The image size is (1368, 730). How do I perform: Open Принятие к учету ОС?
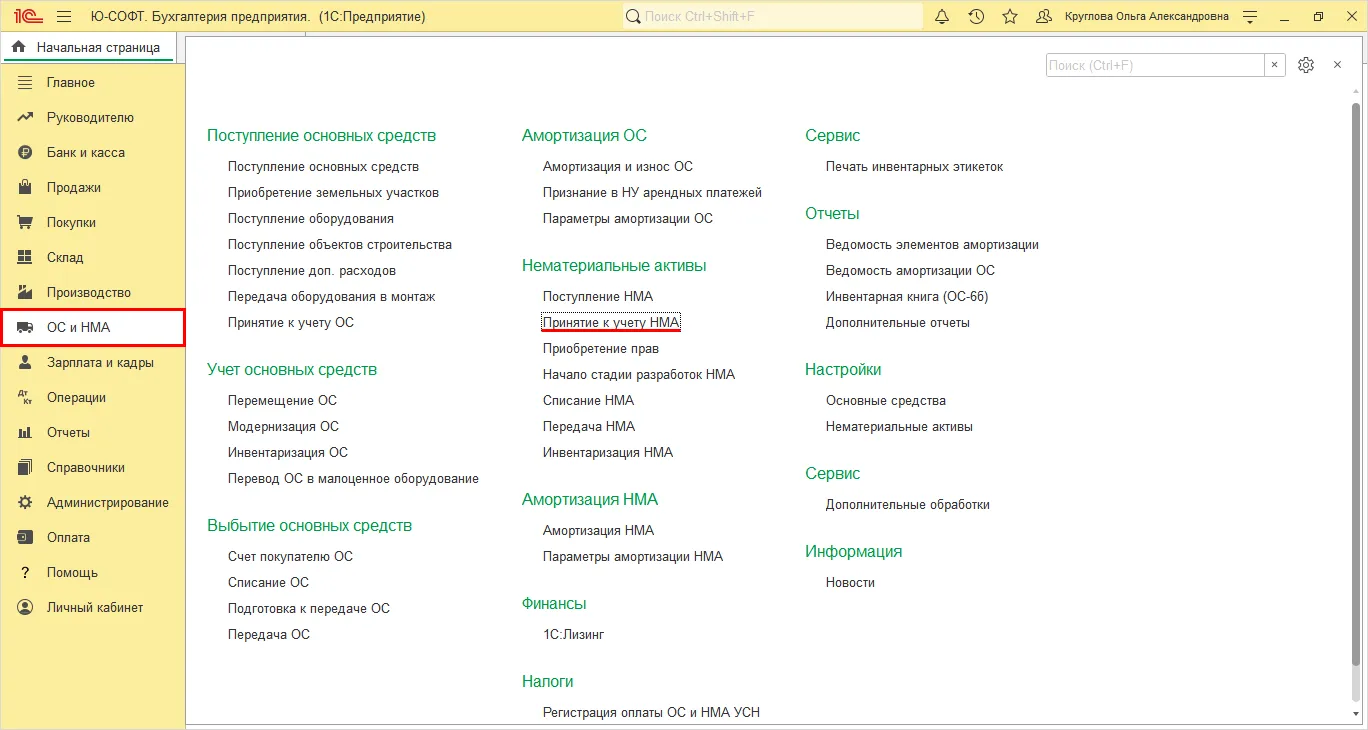point(291,323)
